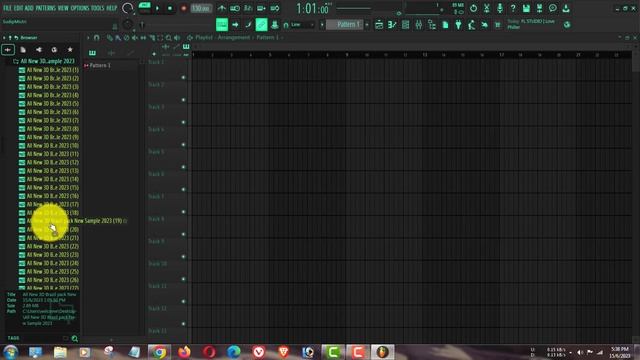The width and height of the screenshot is (640, 360).
Task: Toggle the Pat/Song mode switch
Action: pyautogui.click(x=144, y=8)
